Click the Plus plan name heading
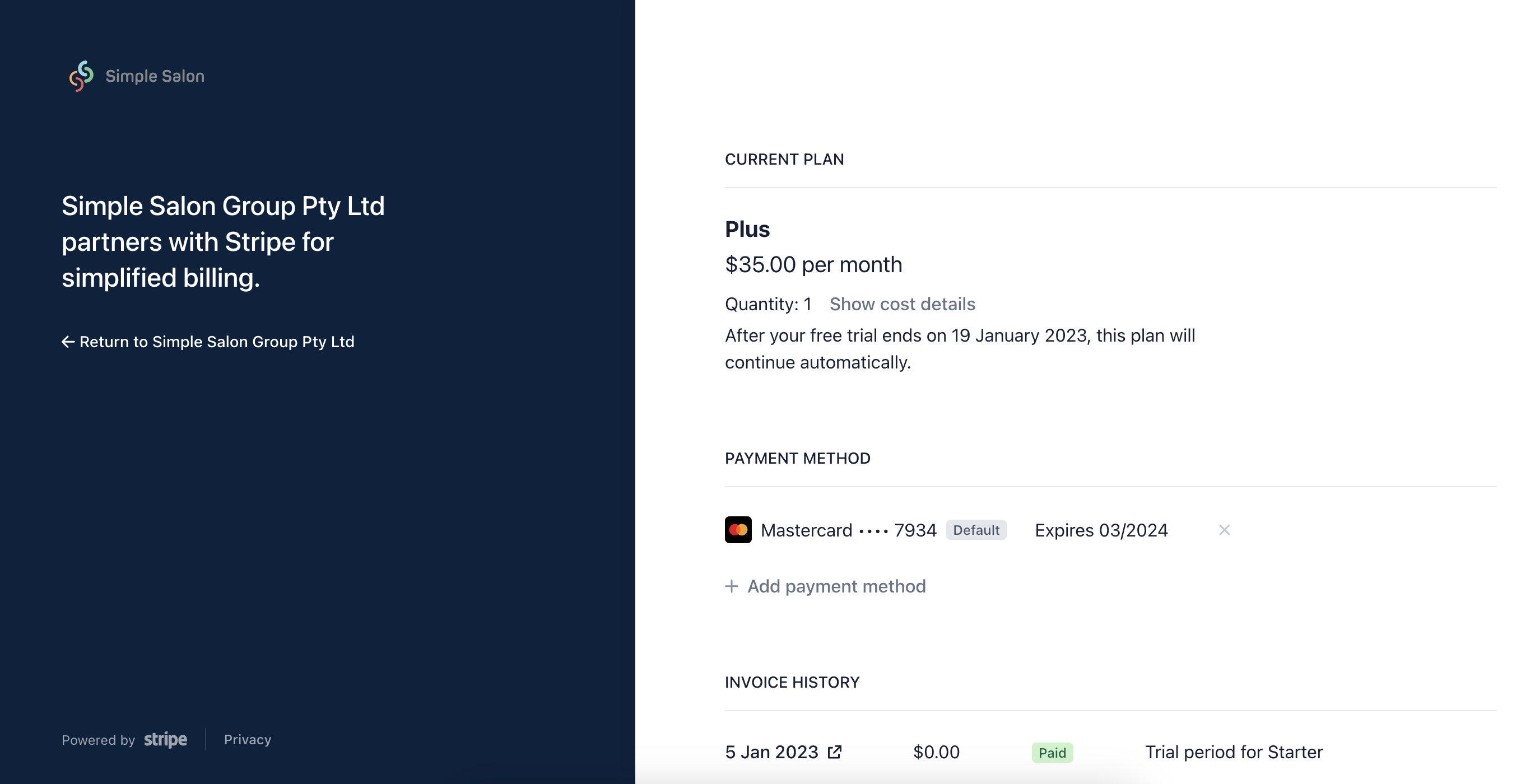Viewport: 1535px width, 784px height. point(747,230)
